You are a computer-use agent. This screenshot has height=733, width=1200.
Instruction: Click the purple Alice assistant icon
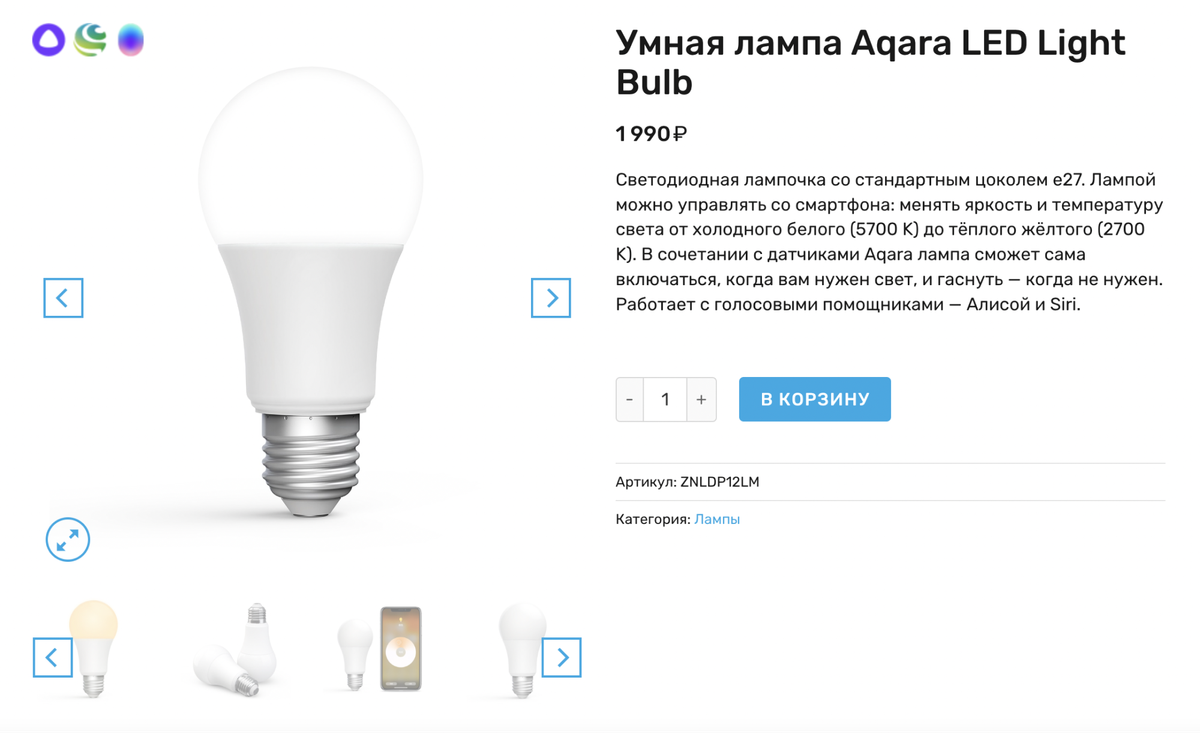(48, 40)
